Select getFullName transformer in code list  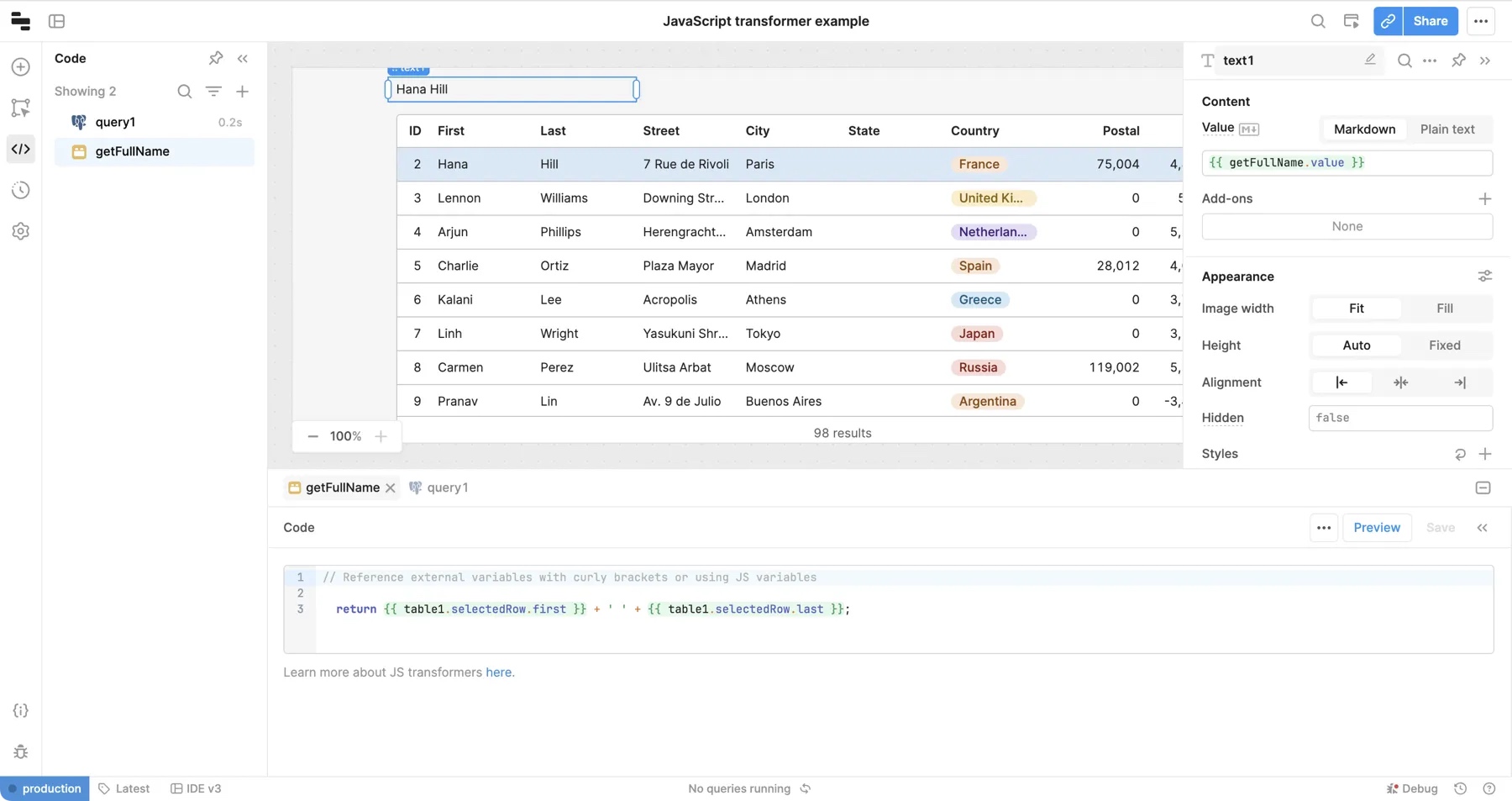pyautogui.click(x=155, y=151)
